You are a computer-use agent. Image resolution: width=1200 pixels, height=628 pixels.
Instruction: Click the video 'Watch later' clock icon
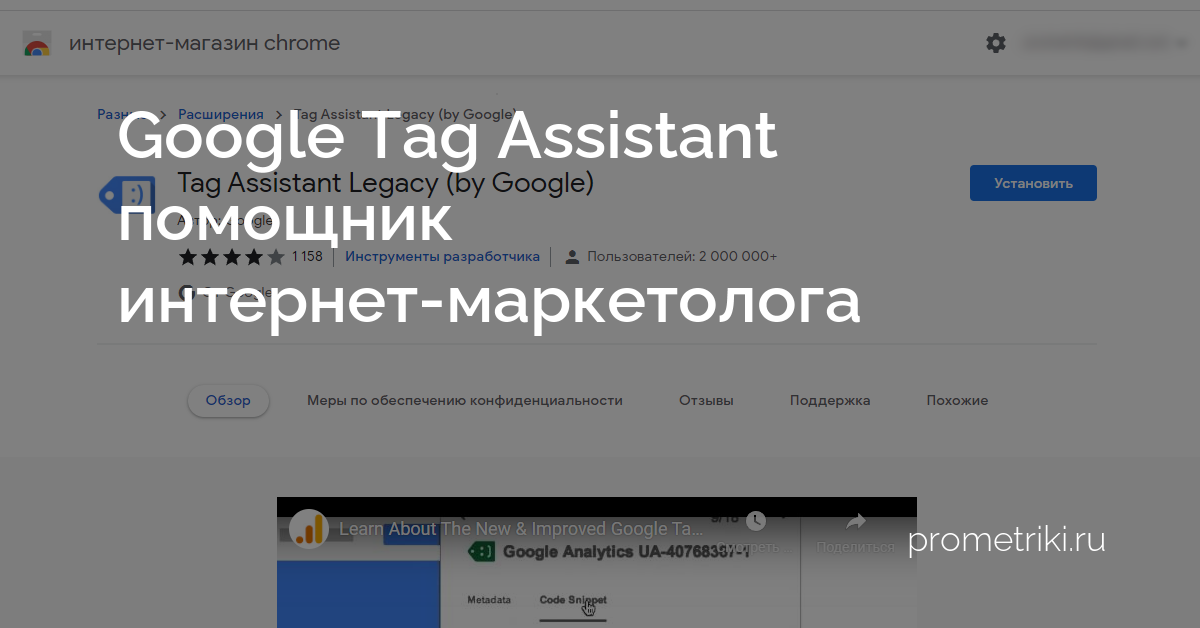pyautogui.click(x=755, y=521)
